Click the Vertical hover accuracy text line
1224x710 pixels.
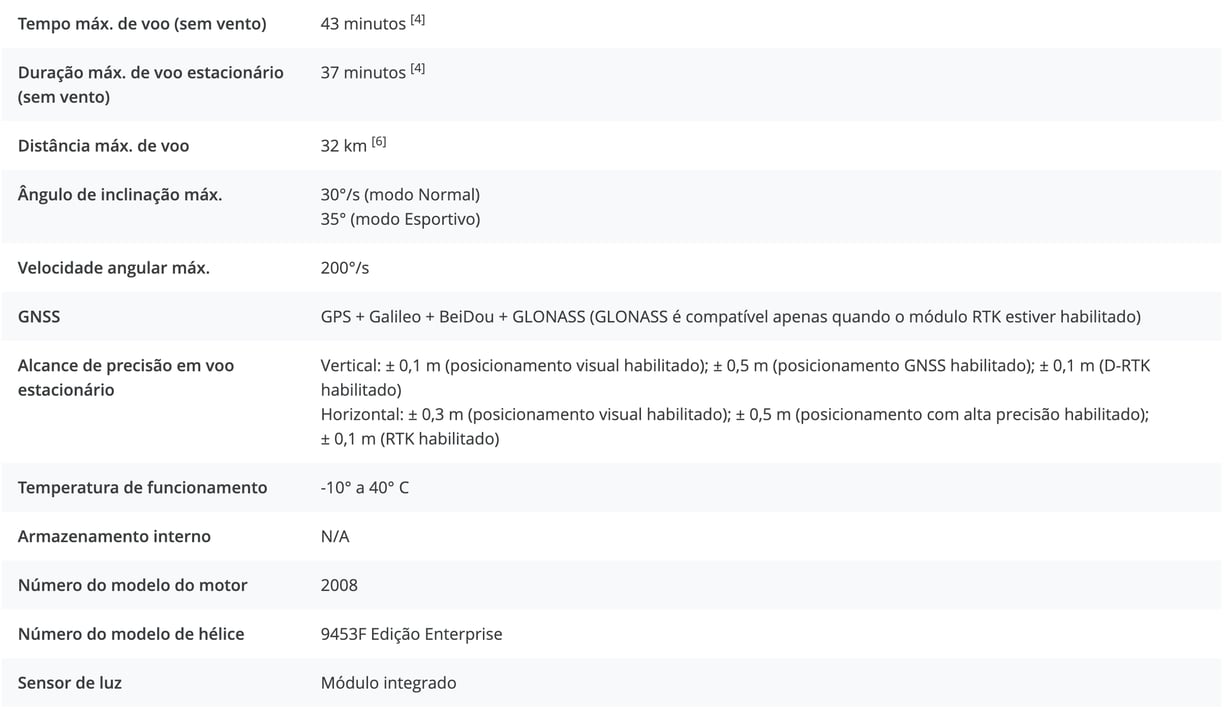tap(736, 378)
